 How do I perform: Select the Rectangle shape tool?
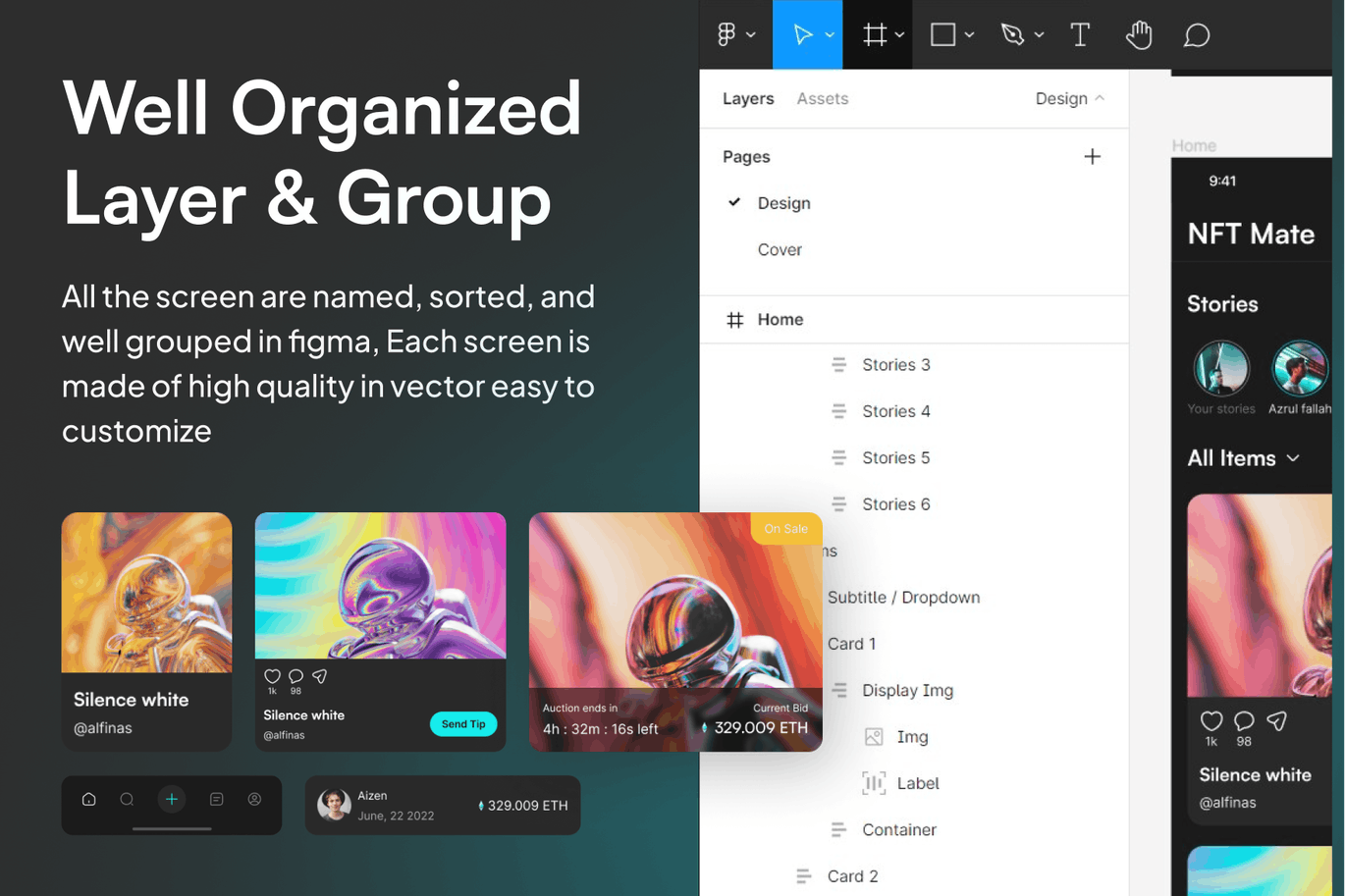[942, 34]
